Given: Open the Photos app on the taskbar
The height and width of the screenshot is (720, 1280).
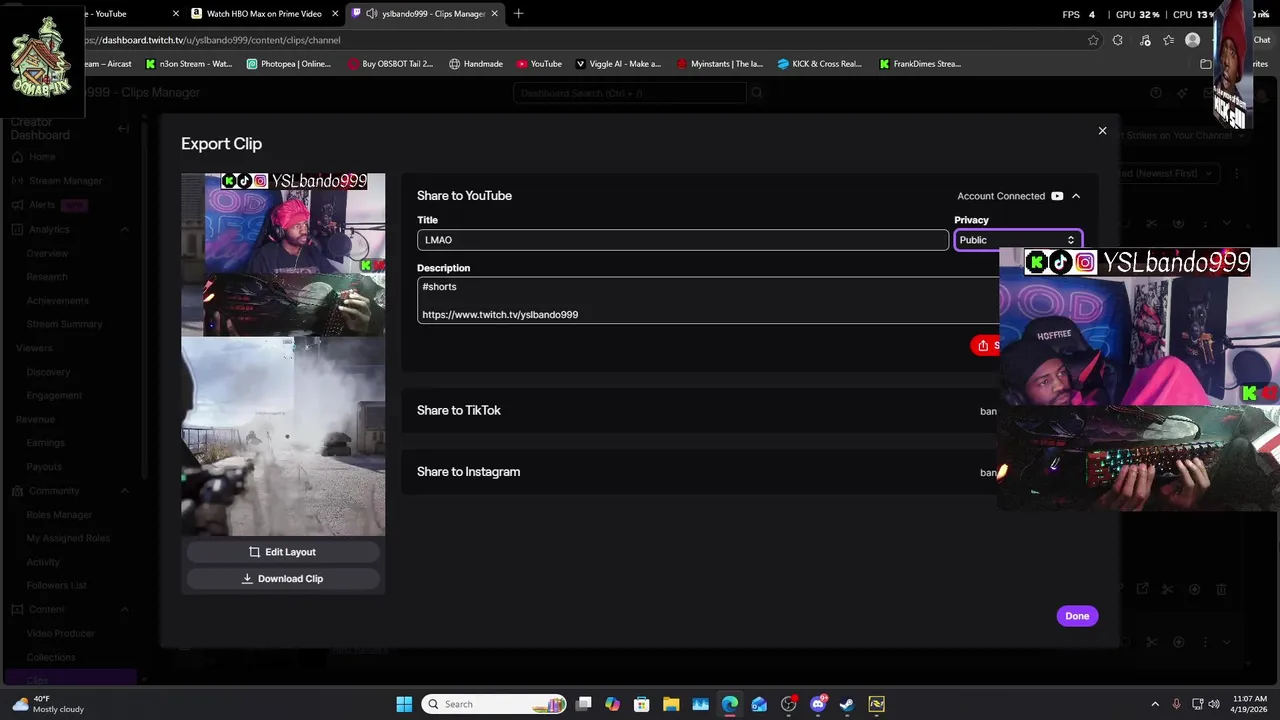Looking at the screenshot, I should [700, 704].
